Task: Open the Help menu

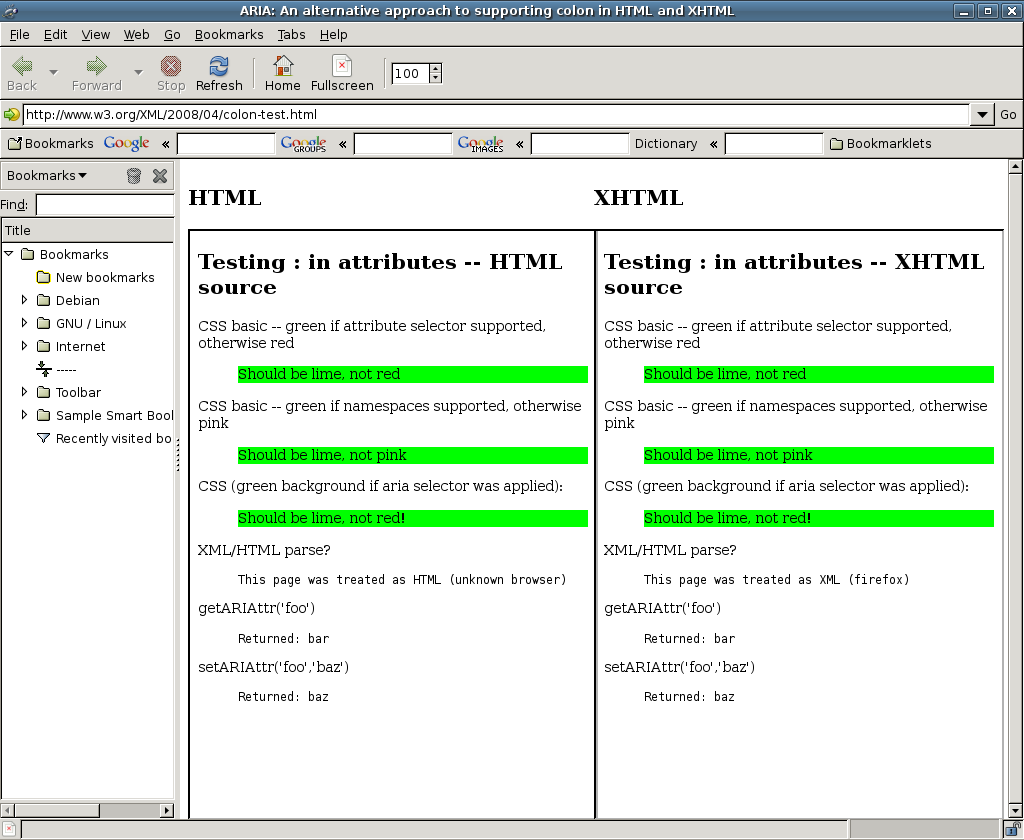Action: point(334,35)
